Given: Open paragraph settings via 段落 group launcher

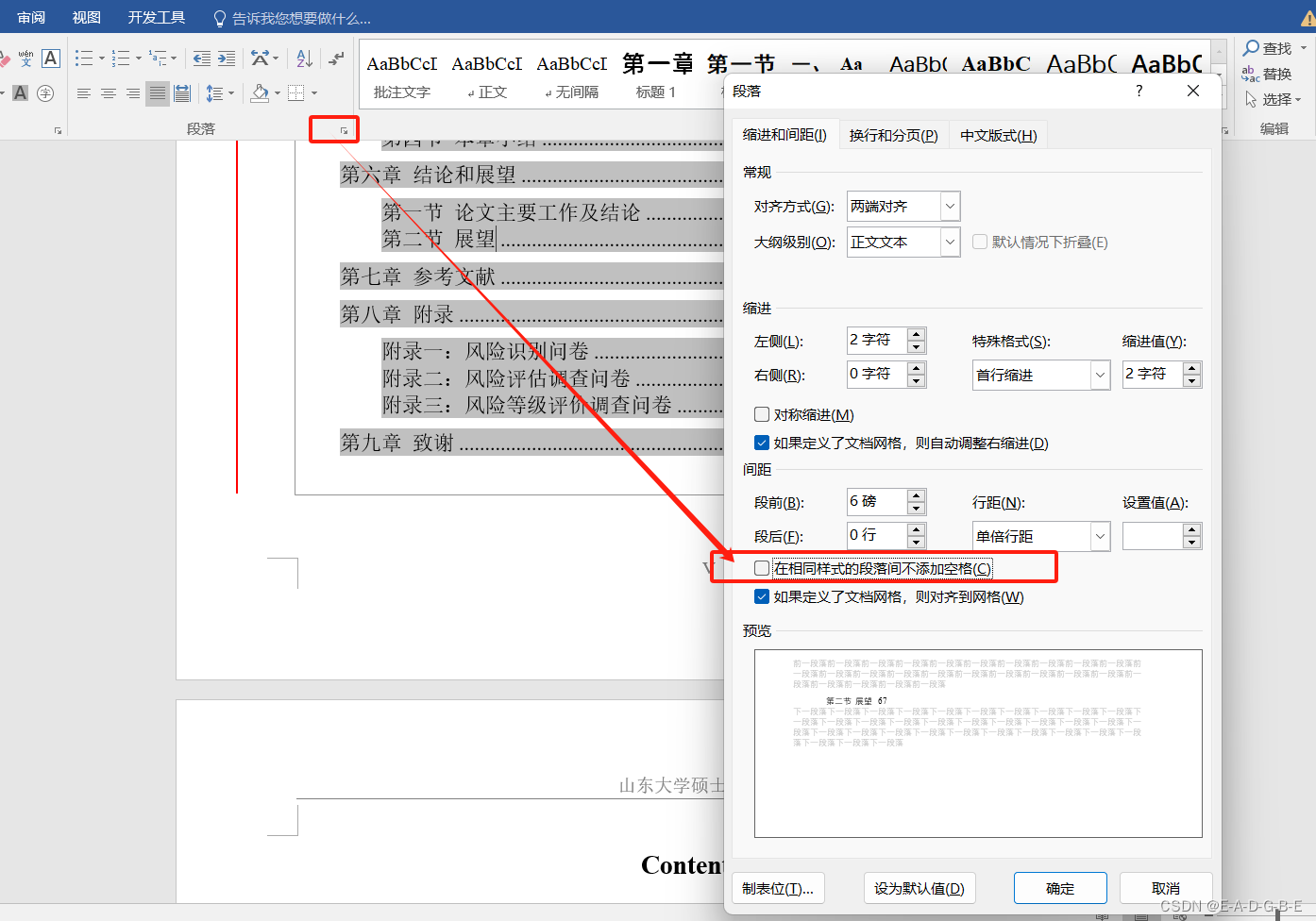Looking at the screenshot, I should pos(344,130).
